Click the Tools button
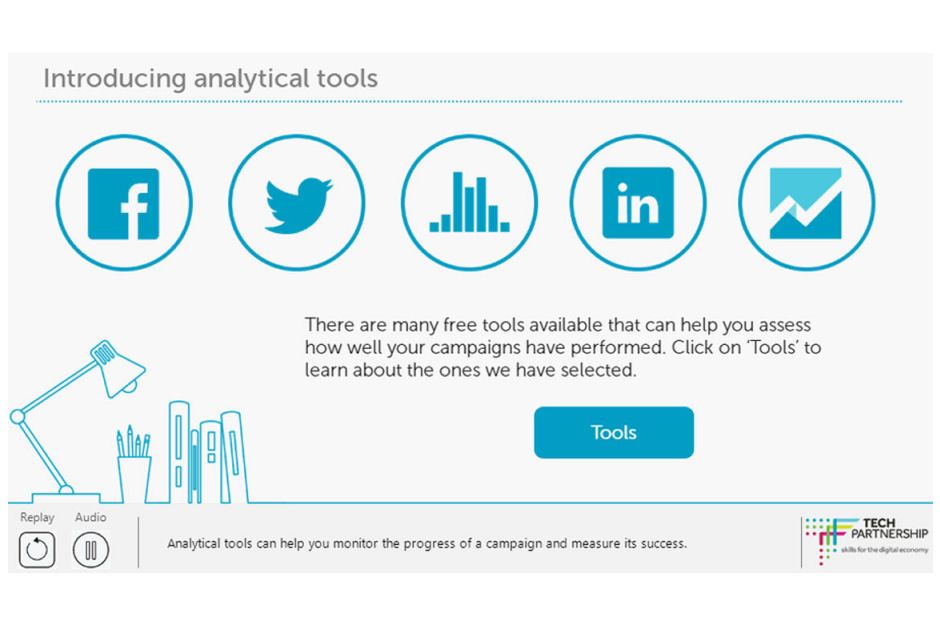 614,433
